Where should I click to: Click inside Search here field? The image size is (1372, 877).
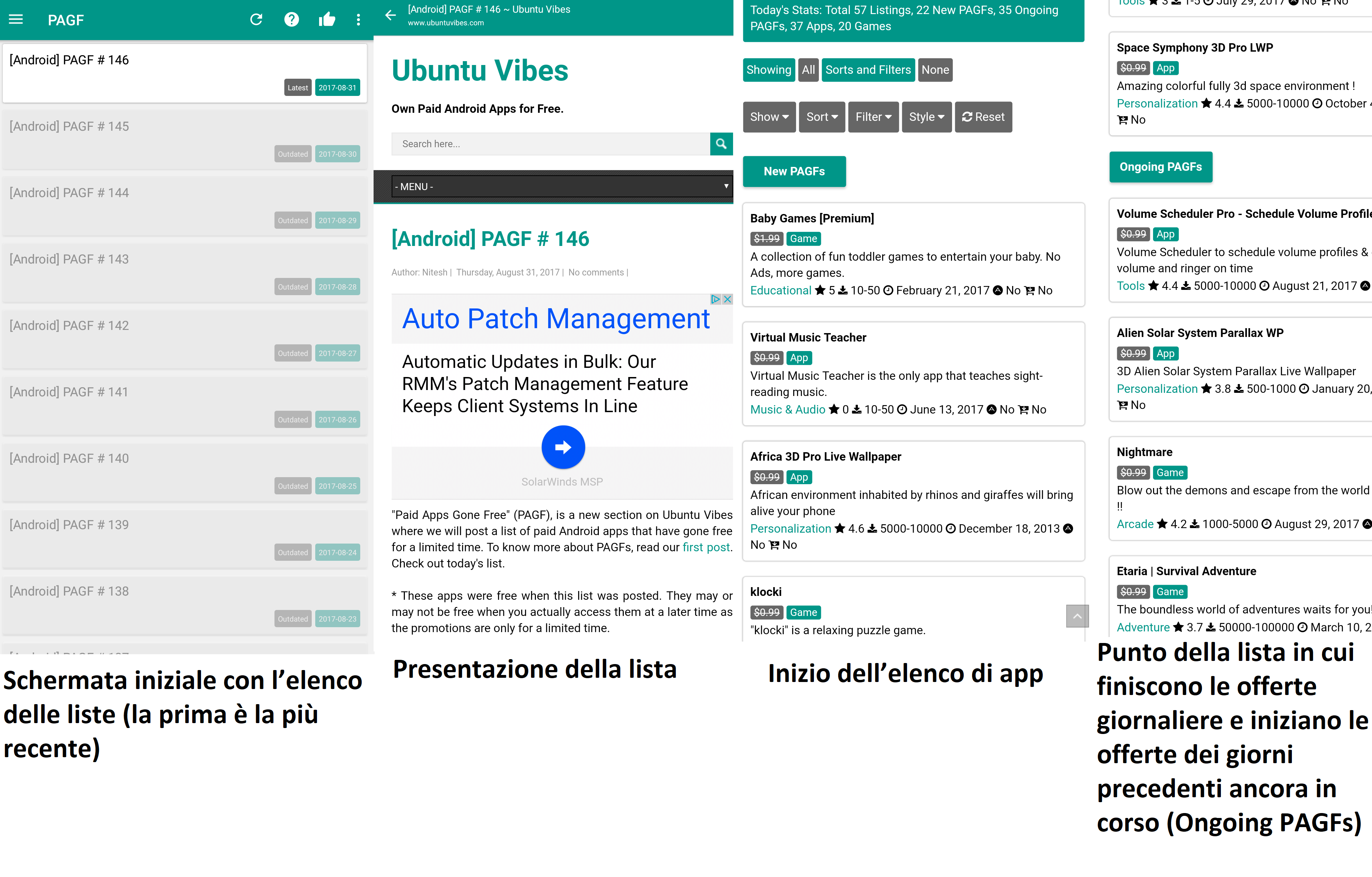(550, 143)
